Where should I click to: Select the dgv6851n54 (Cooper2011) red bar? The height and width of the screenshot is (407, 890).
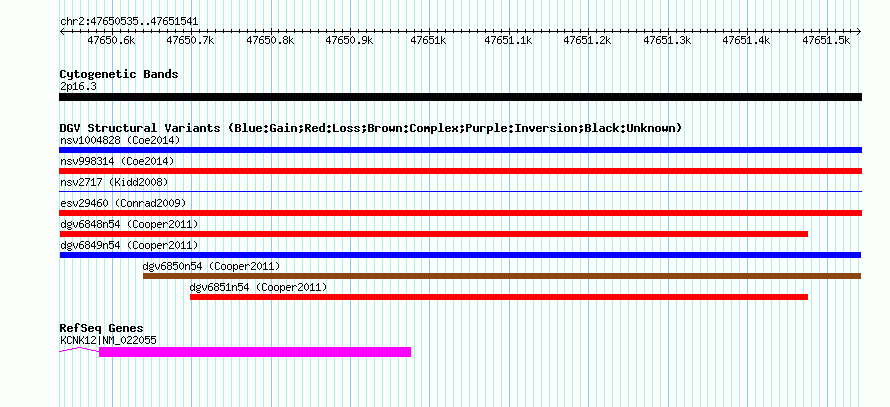[499, 297]
